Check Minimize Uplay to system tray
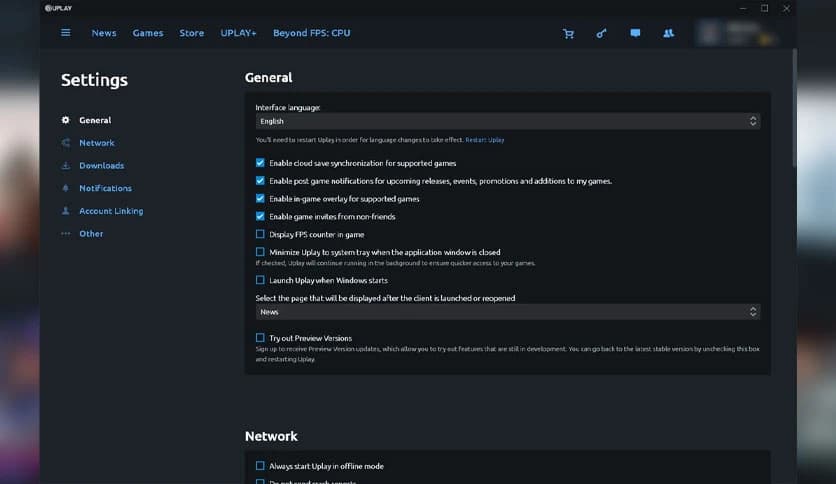836x484 pixels. pos(260,252)
